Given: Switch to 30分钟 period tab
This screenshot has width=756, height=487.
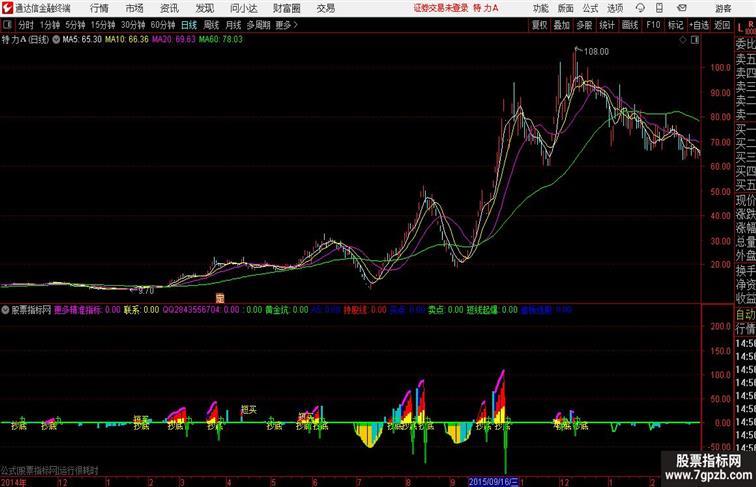Looking at the screenshot, I should (133, 25).
